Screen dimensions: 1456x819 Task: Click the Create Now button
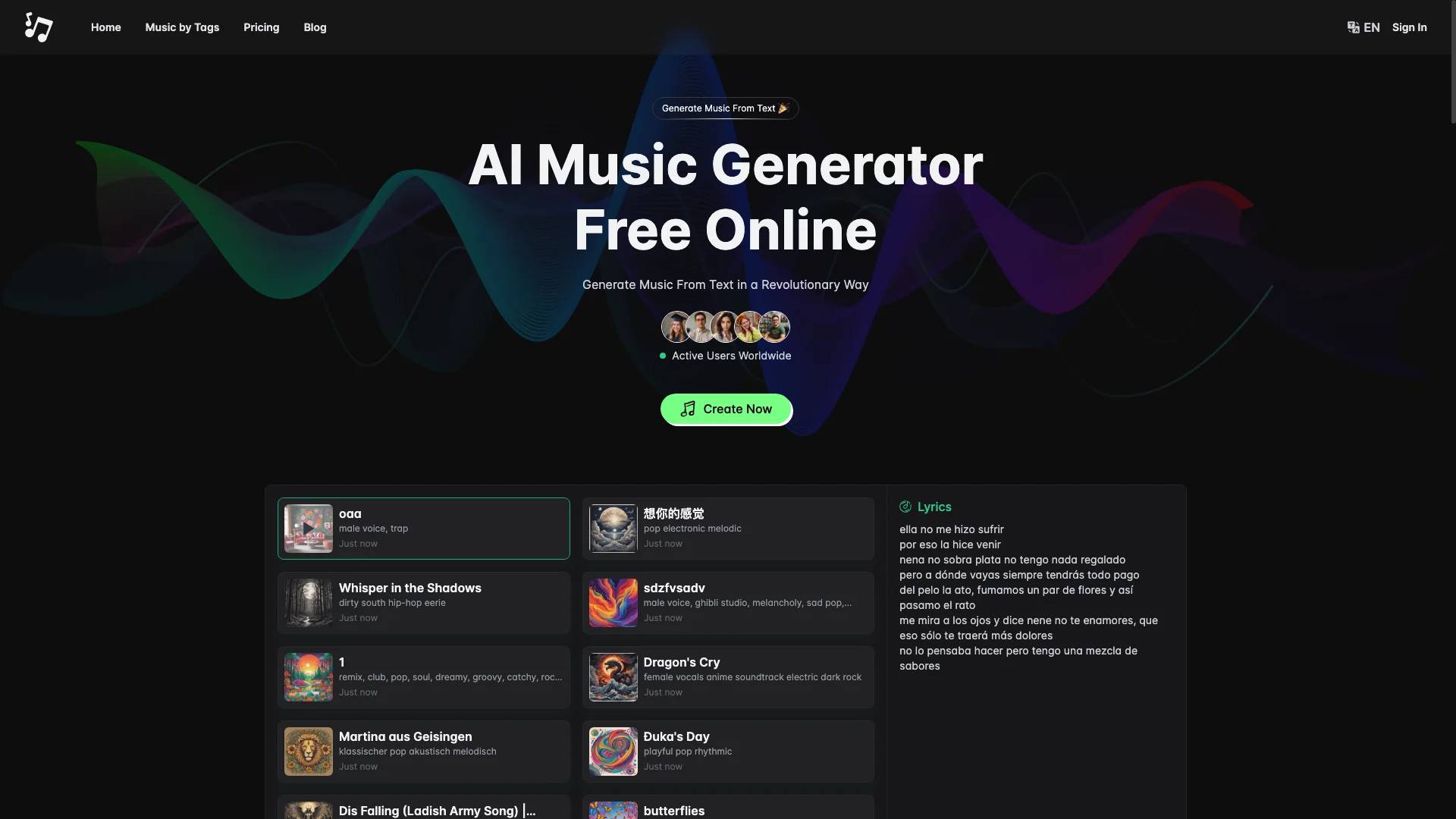click(726, 409)
